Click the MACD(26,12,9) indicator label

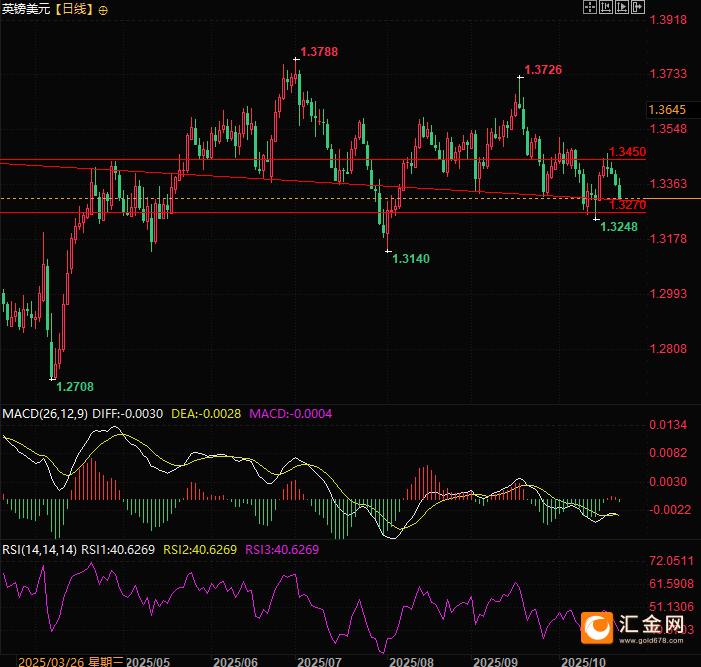(45, 414)
